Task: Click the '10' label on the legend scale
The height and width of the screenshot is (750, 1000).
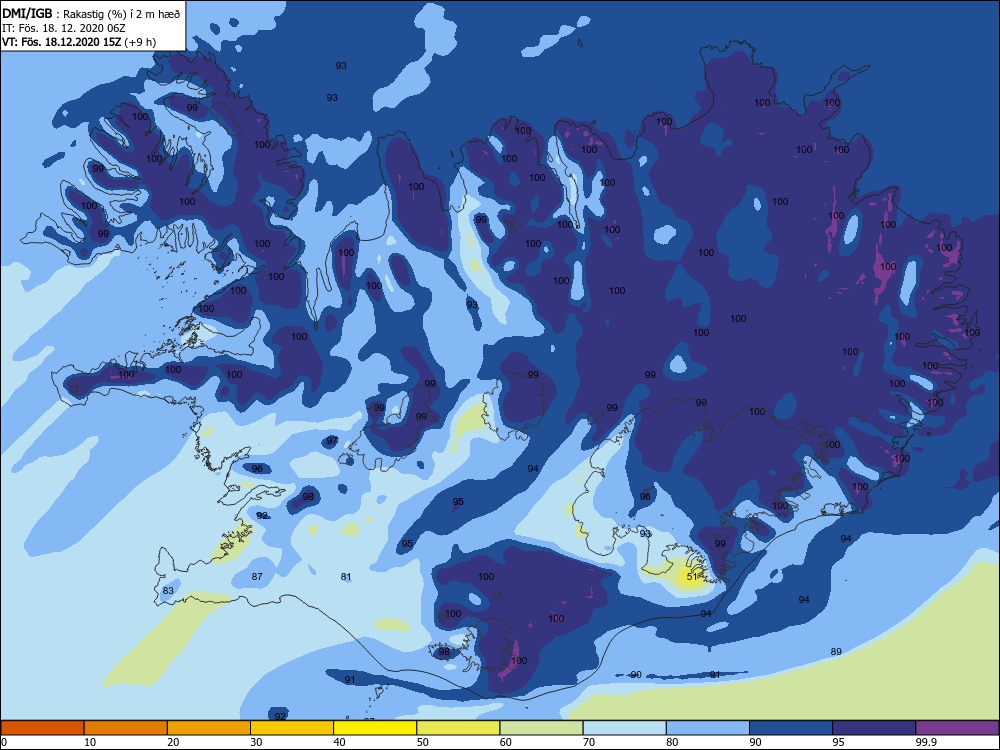Action: (90, 742)
